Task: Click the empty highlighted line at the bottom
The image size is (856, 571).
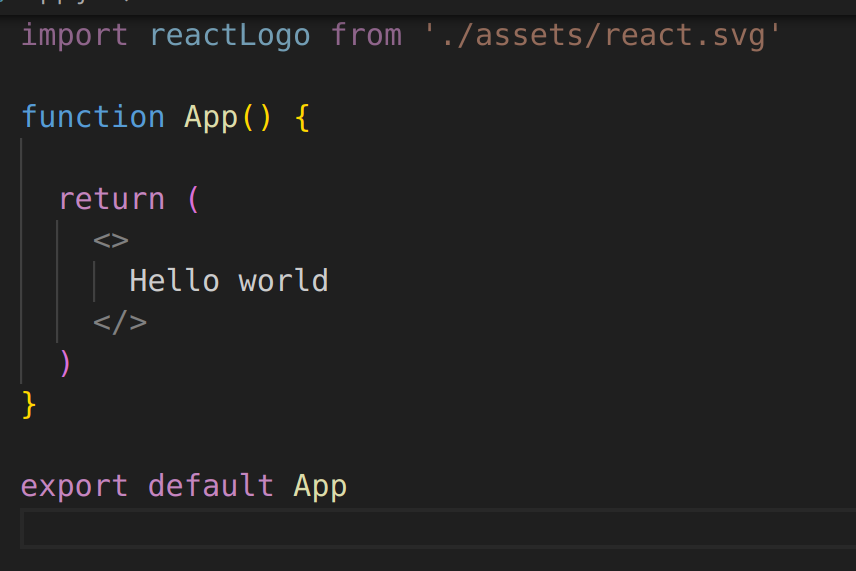Action: pyautogui.click(x=430, y=528)
